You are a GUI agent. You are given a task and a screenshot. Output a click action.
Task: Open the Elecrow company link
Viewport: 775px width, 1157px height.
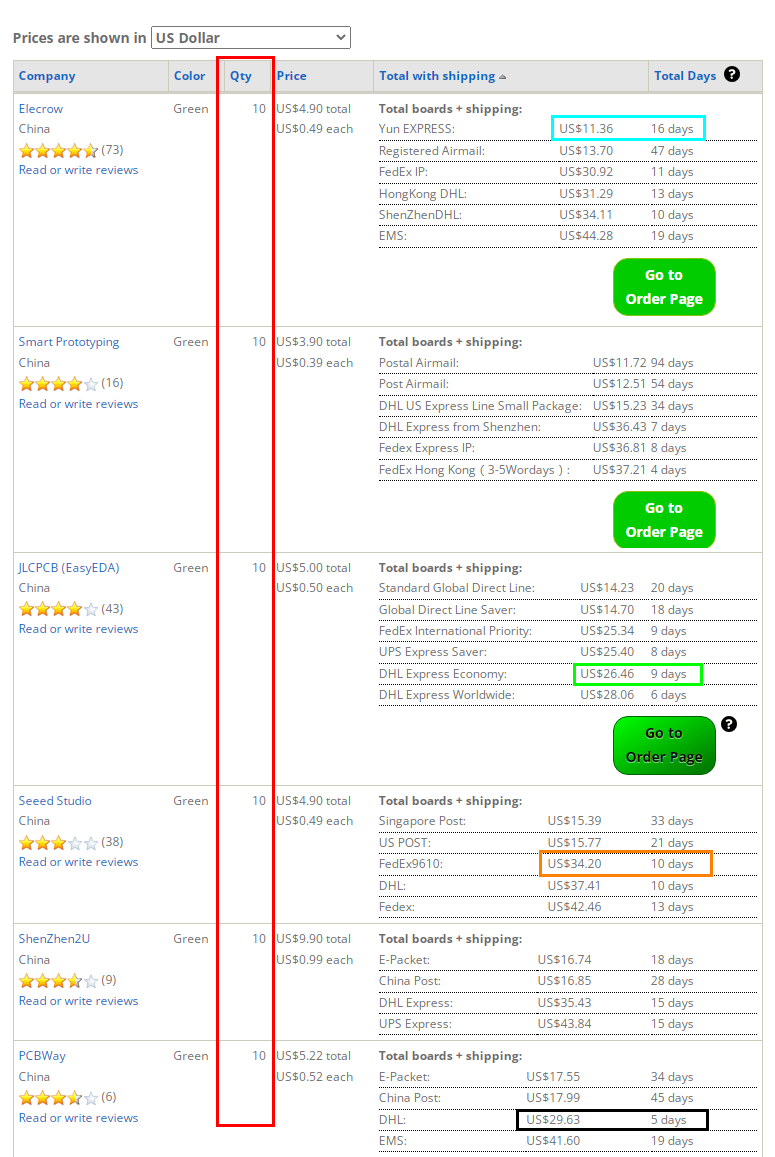click(x=41, y=108)
